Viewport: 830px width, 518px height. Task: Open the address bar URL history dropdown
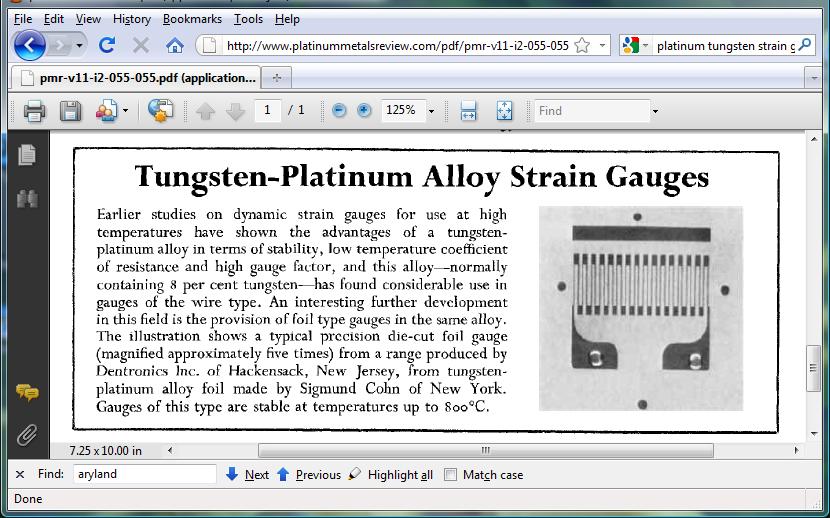point(602,46)
